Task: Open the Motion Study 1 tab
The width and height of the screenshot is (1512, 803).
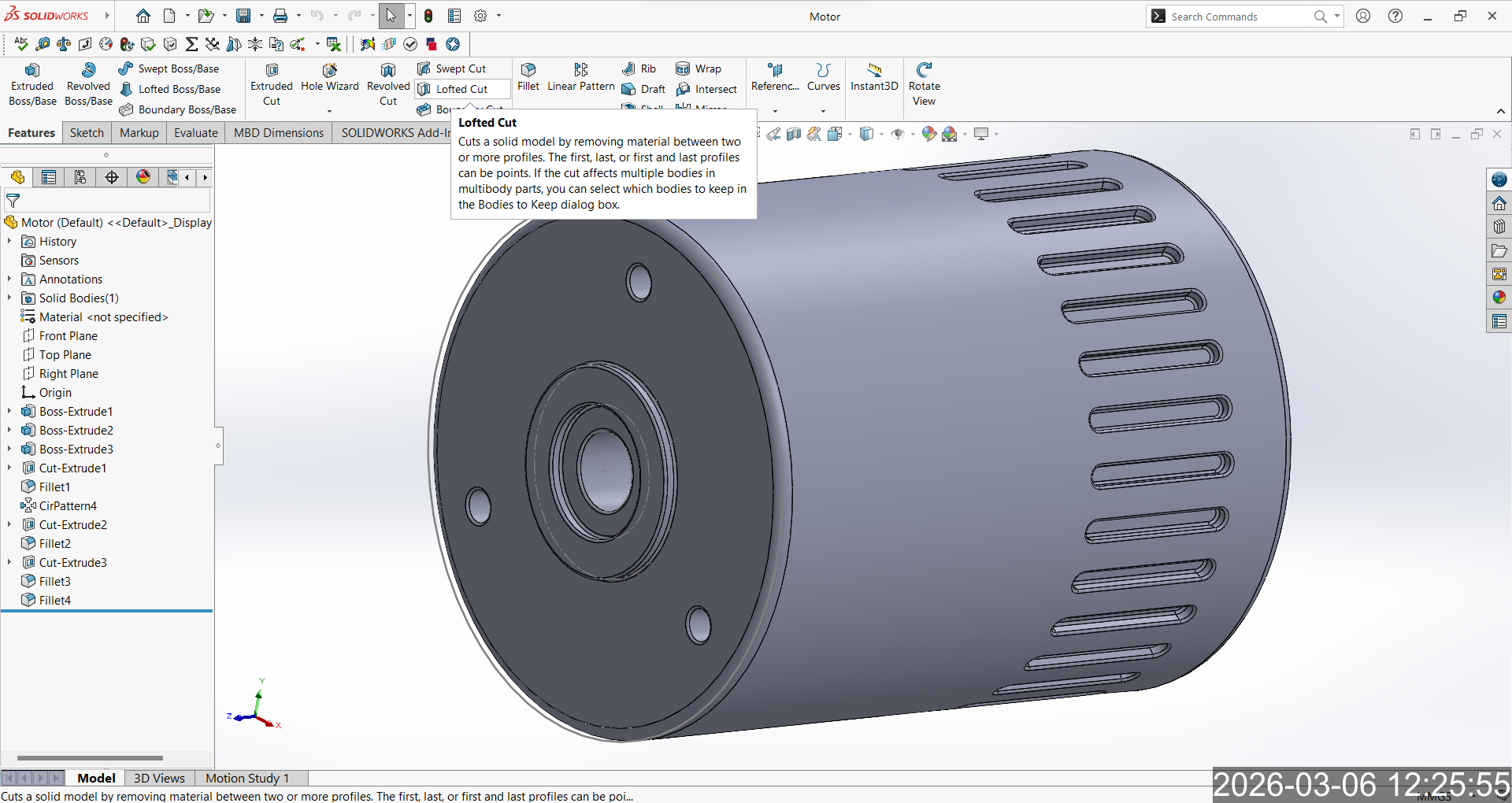Action: point(246,778)
